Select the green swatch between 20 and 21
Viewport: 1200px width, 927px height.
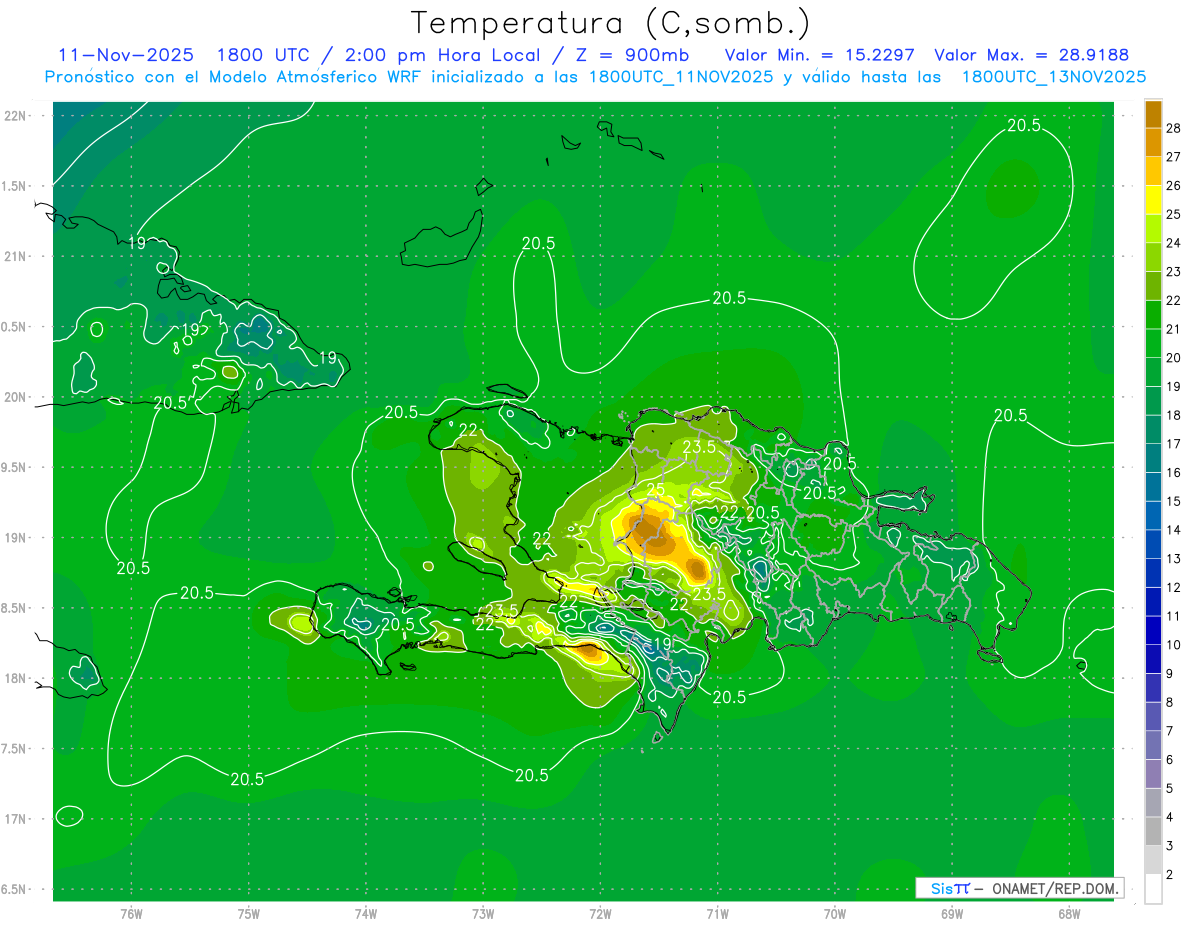pyautogui.click(x=1153, y=344)
